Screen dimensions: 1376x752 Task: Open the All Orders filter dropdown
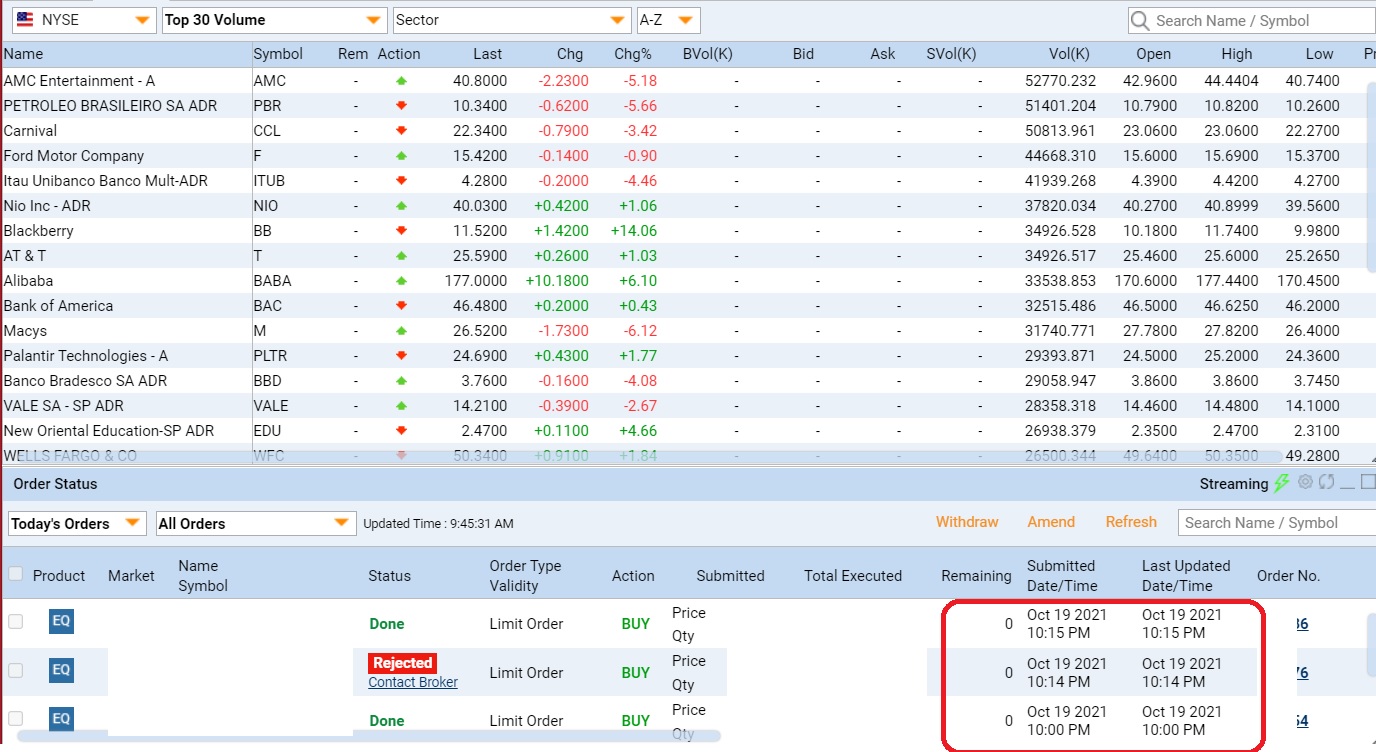tap(256, 523)
